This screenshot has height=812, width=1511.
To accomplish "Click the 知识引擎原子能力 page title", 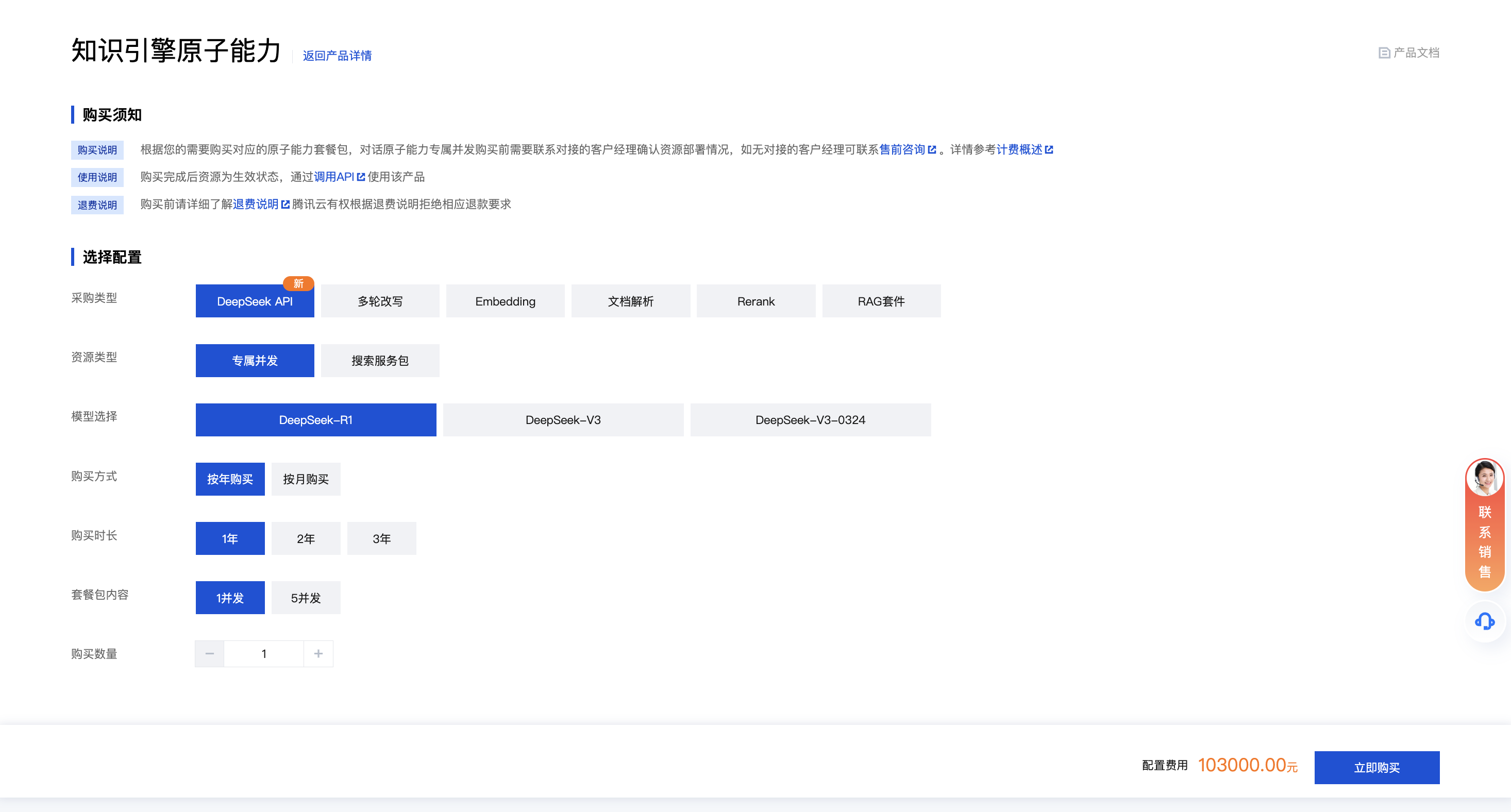I will coord(177,50).
